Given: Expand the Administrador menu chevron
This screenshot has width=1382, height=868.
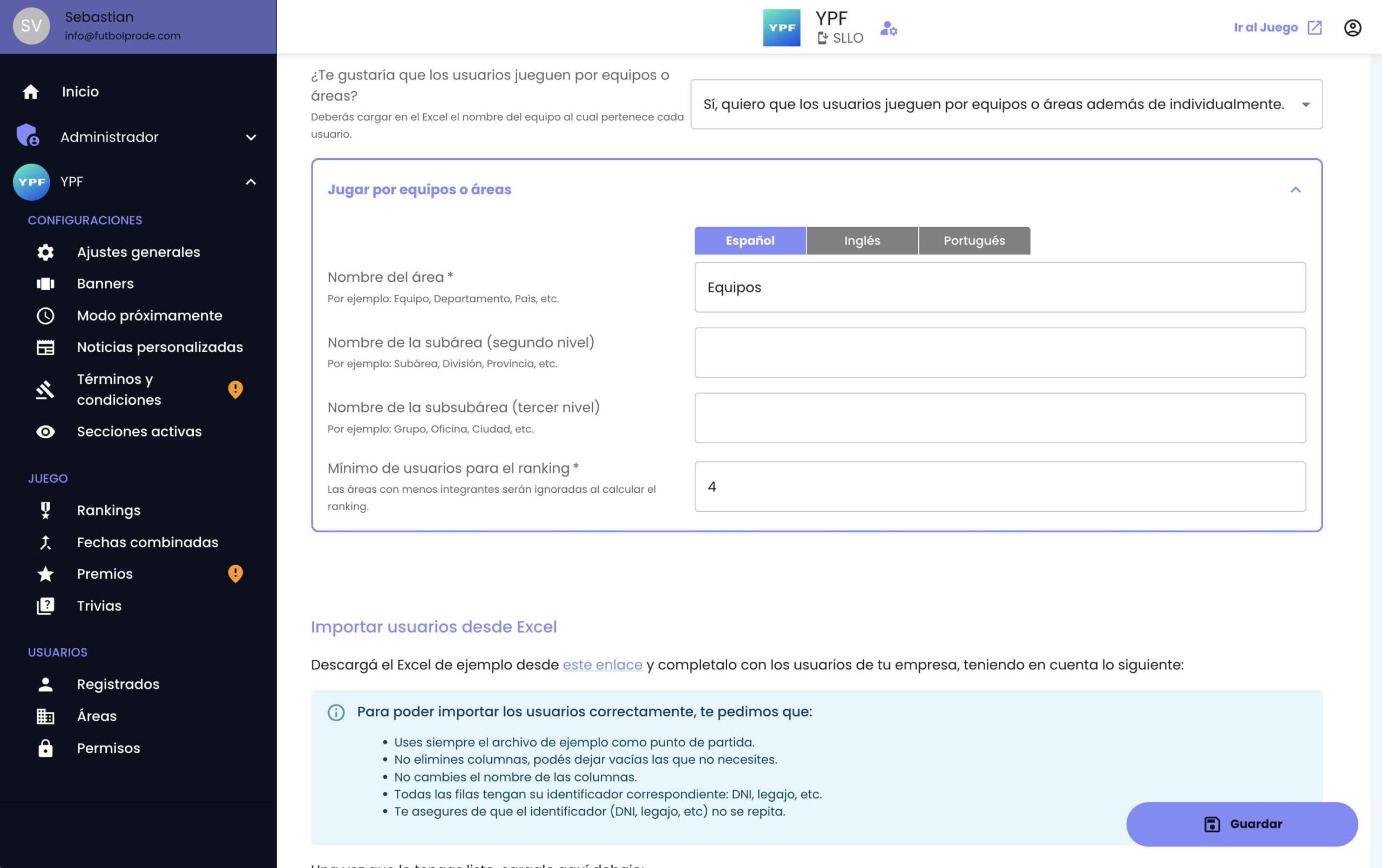Looking at the screenshot, I should click(x=251, y=137).
